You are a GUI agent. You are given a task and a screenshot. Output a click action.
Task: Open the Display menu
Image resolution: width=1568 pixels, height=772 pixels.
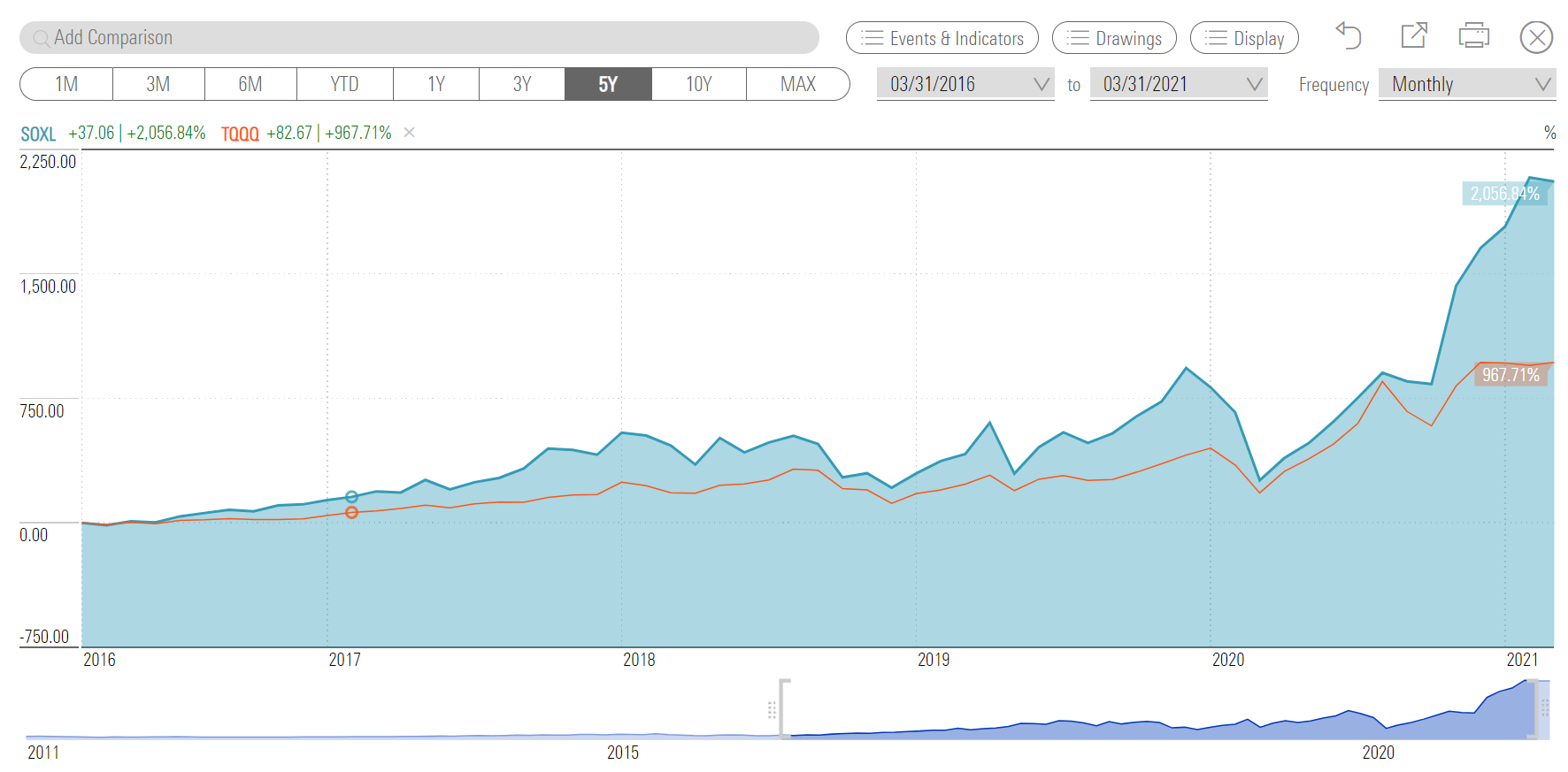[x=1244, y=38]
